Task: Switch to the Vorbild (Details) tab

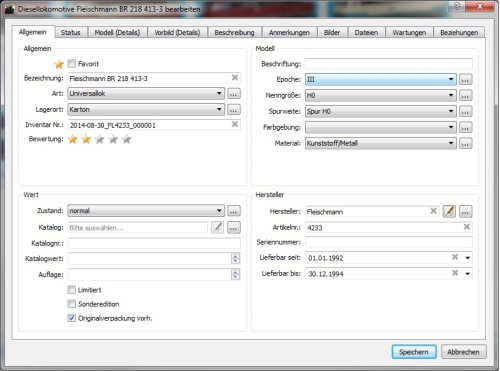Action: click(177, 33)
